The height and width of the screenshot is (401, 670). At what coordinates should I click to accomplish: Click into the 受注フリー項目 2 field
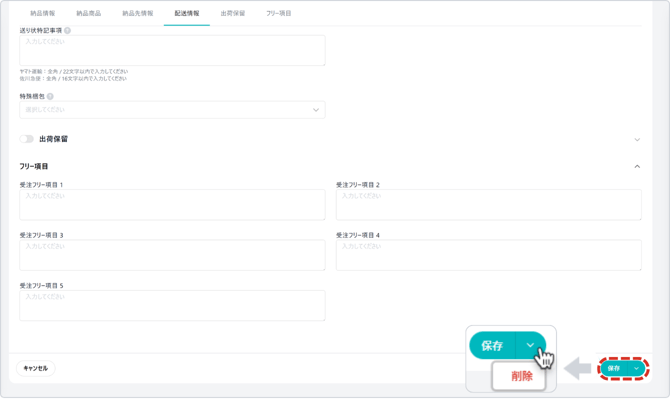(488, 205)
